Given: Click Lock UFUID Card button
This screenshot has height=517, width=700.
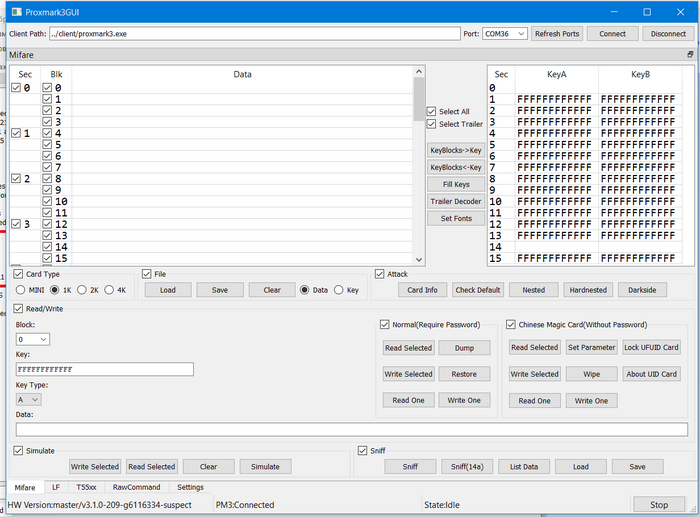Looking at the screenshot, I should pyautogui.click(x=651, y=347).
